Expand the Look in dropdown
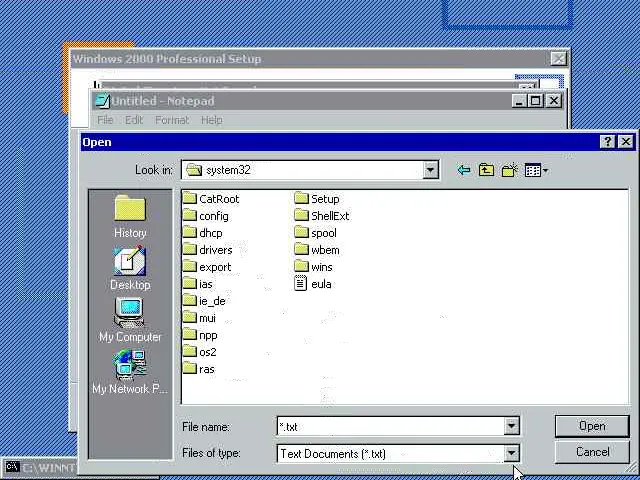 point(430,170)
